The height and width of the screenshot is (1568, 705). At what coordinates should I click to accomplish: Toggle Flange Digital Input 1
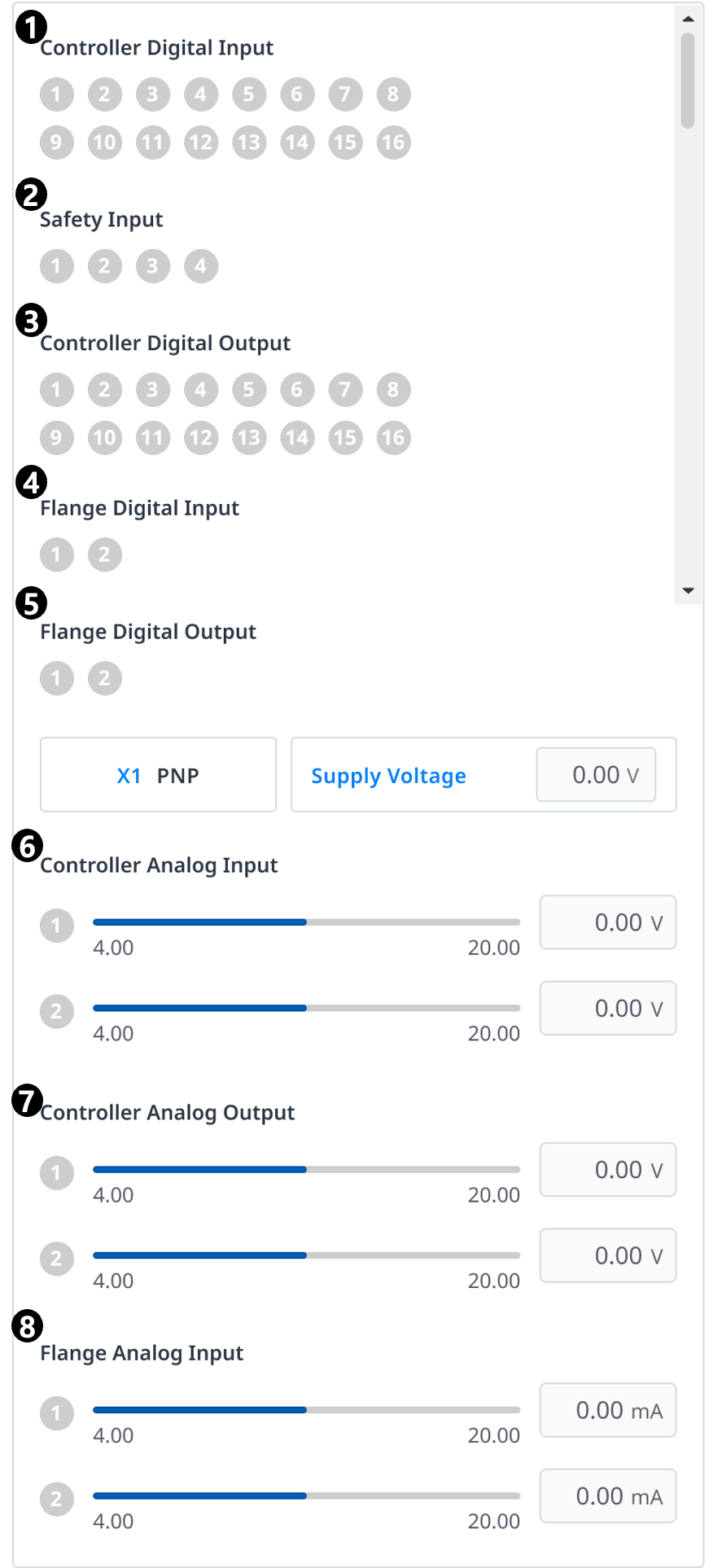pos(56,554)
